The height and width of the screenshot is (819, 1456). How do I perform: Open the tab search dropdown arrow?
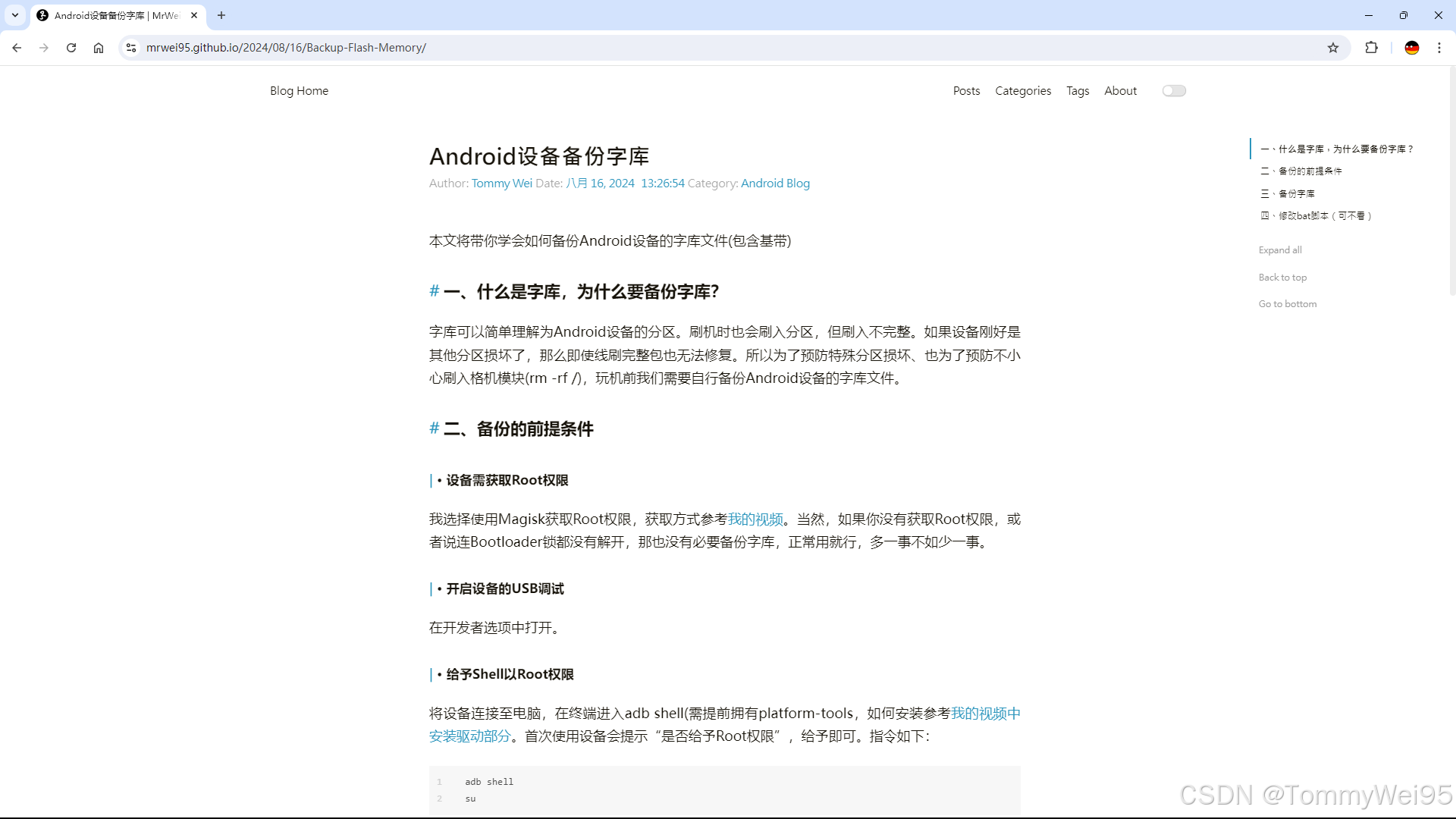[14, 15]
